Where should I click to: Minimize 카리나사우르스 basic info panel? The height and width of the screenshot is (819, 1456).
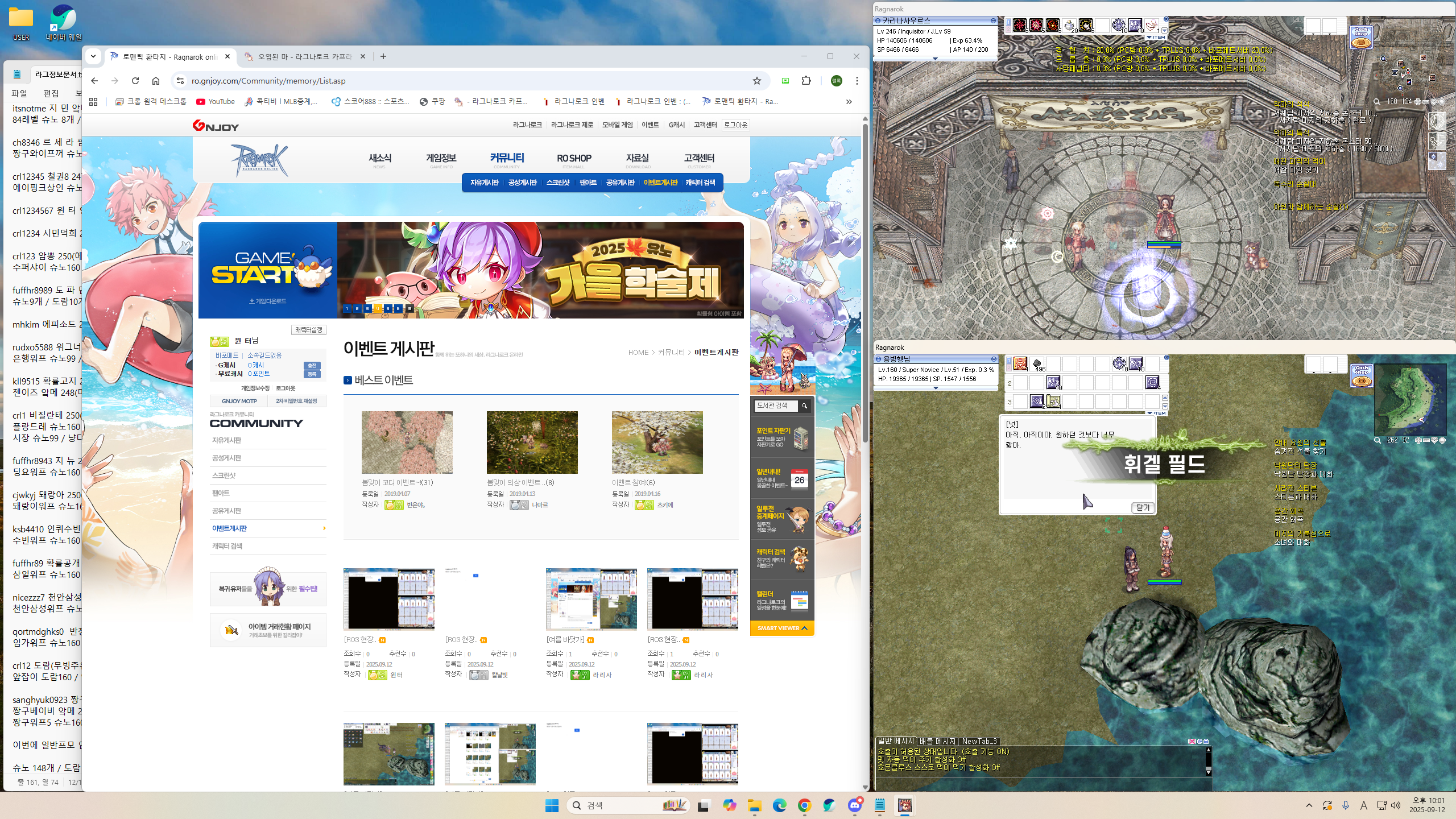993,20
